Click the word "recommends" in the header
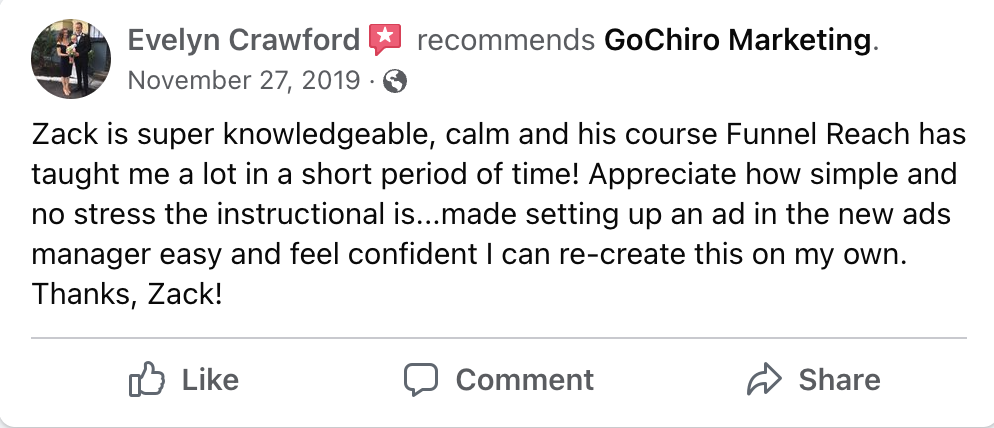The image size is (994, 428). coord(504,41)
